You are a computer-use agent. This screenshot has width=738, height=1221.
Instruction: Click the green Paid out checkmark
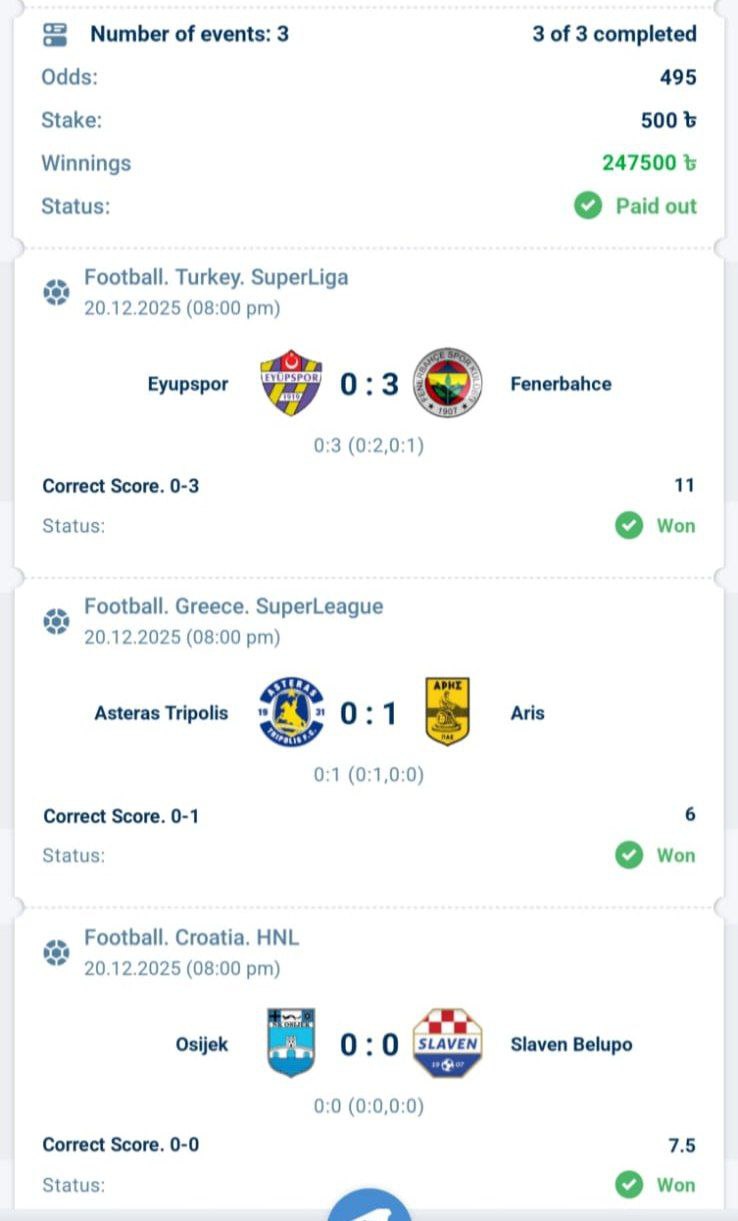[588, 206]
